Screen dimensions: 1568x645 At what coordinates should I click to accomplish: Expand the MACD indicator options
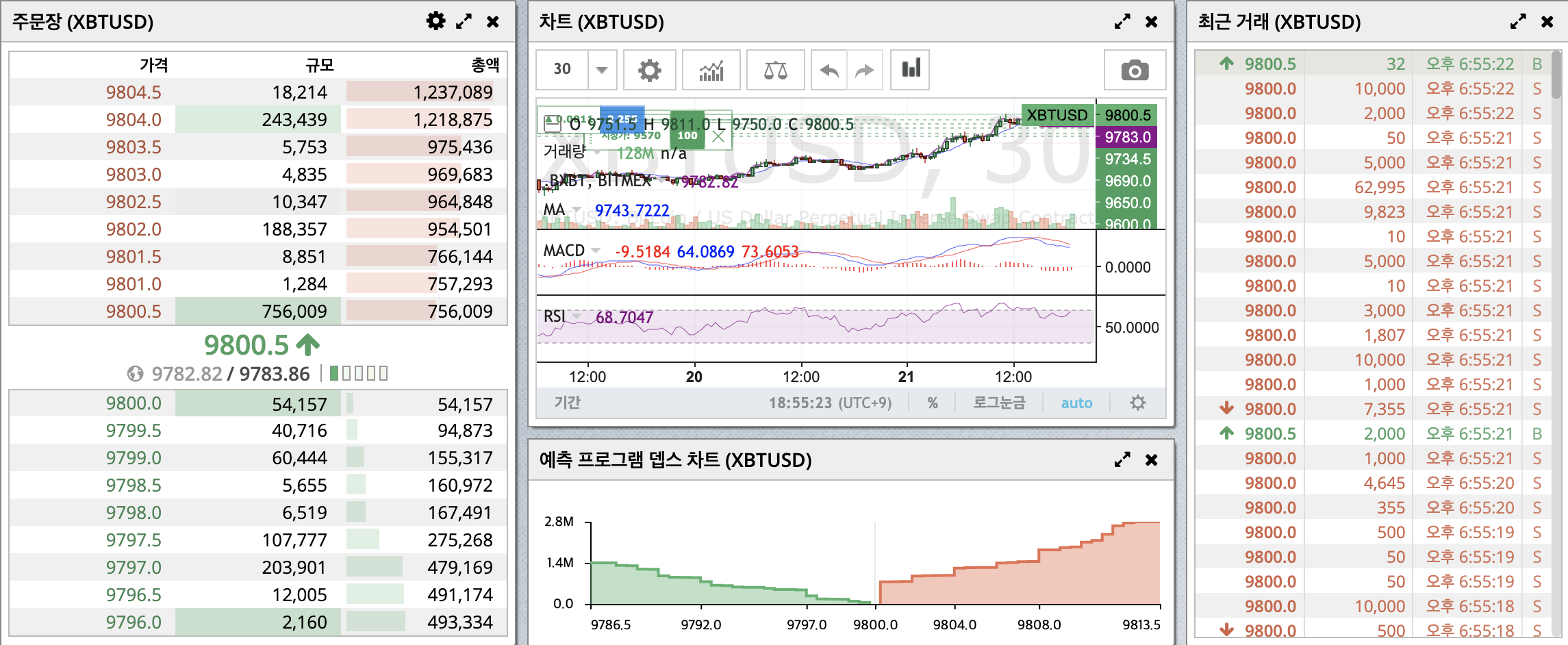point(596,251)
